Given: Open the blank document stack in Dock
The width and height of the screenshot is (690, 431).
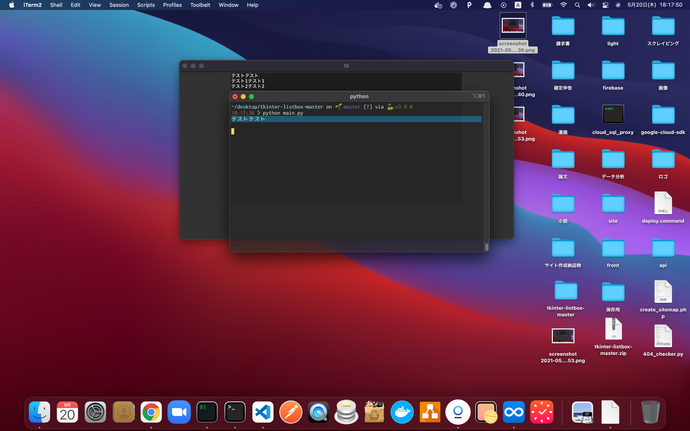Looking at the screenshot, I should click(610, 412).
